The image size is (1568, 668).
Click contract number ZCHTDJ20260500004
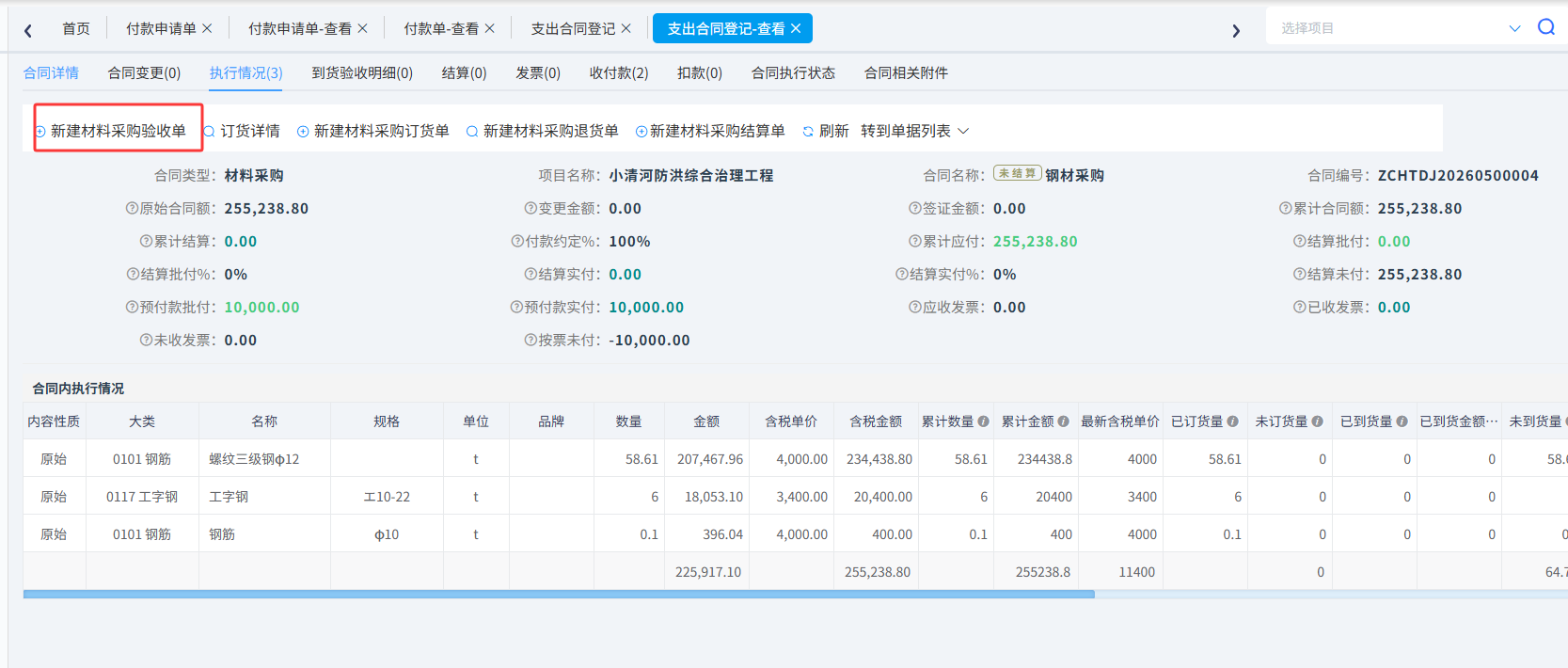(1458, 176)
